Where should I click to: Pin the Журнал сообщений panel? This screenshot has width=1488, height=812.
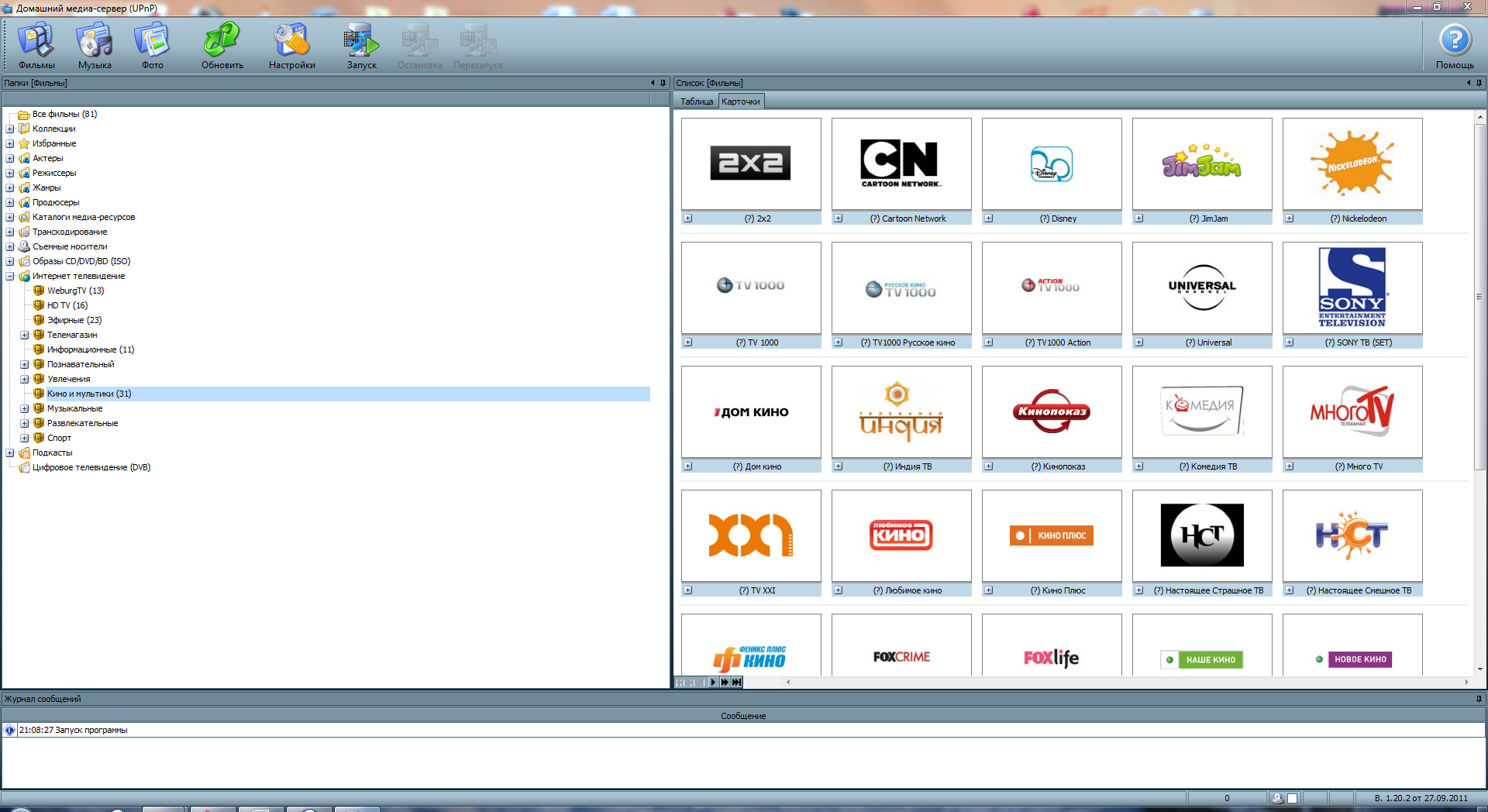tap(1479, 699)
